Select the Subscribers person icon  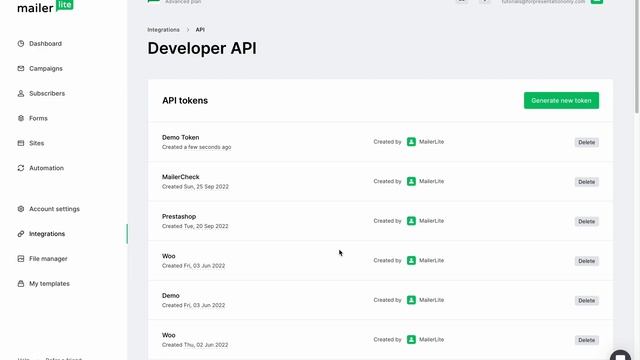tap(21, 93)
